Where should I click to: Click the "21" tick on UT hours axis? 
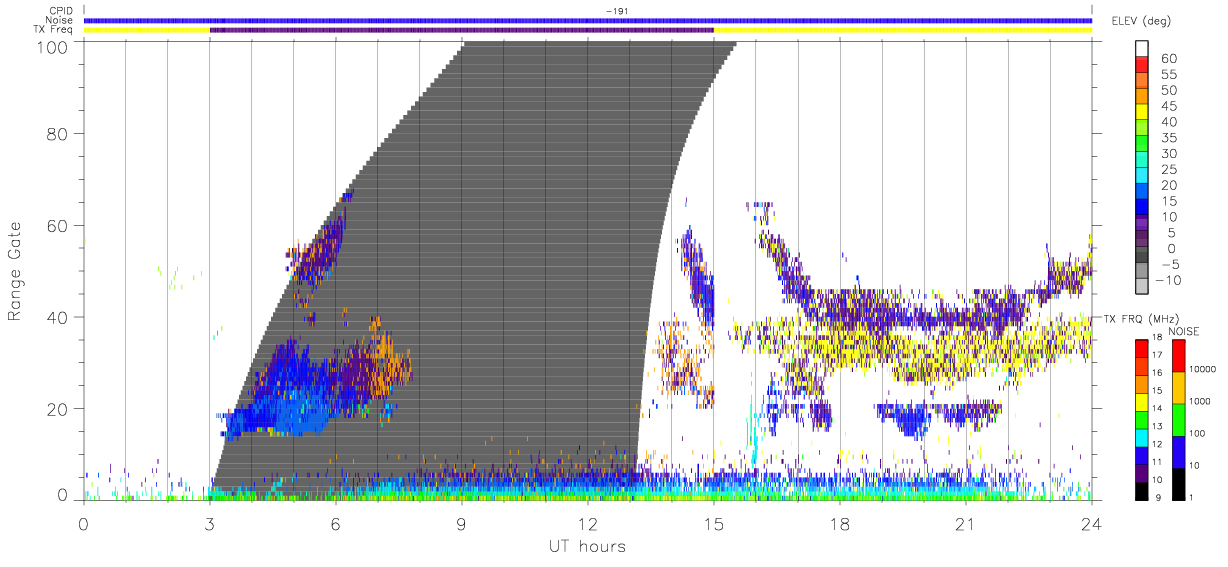966,524
